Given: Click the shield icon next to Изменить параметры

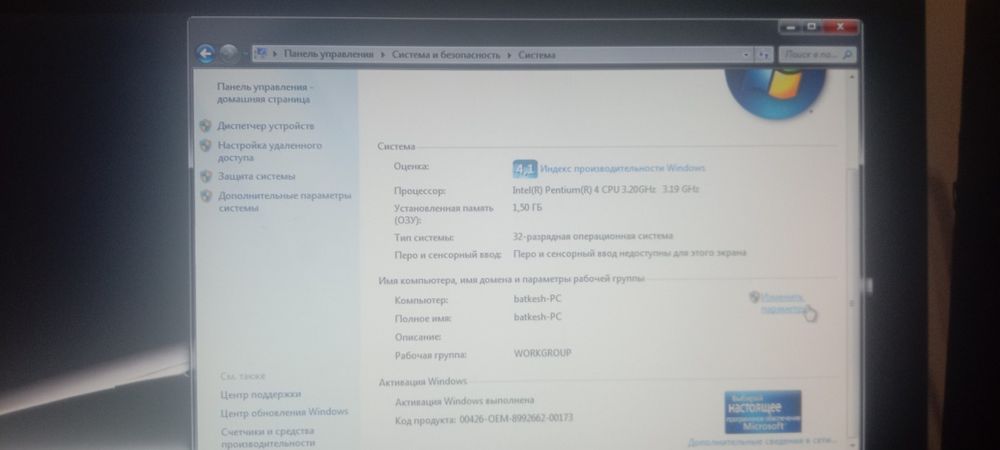Looking at the screenshot, I should [754, 297].
